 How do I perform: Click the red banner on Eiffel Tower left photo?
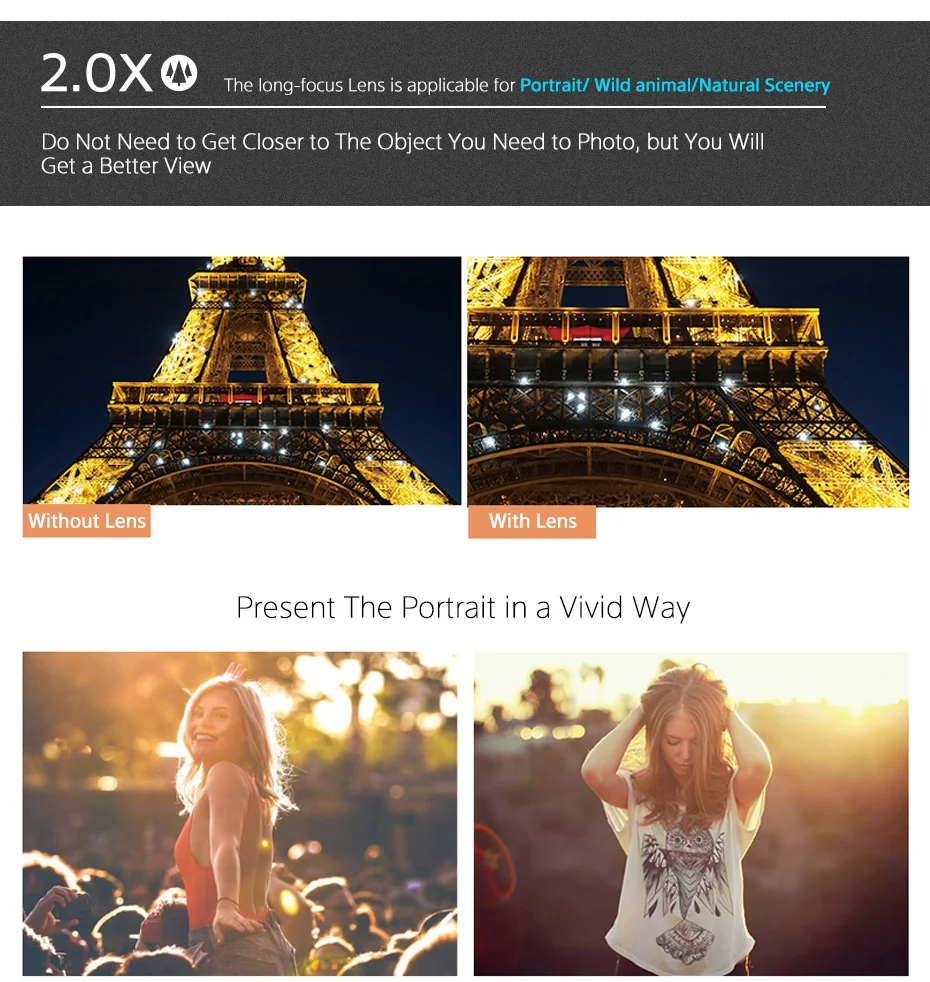(242, 396)
